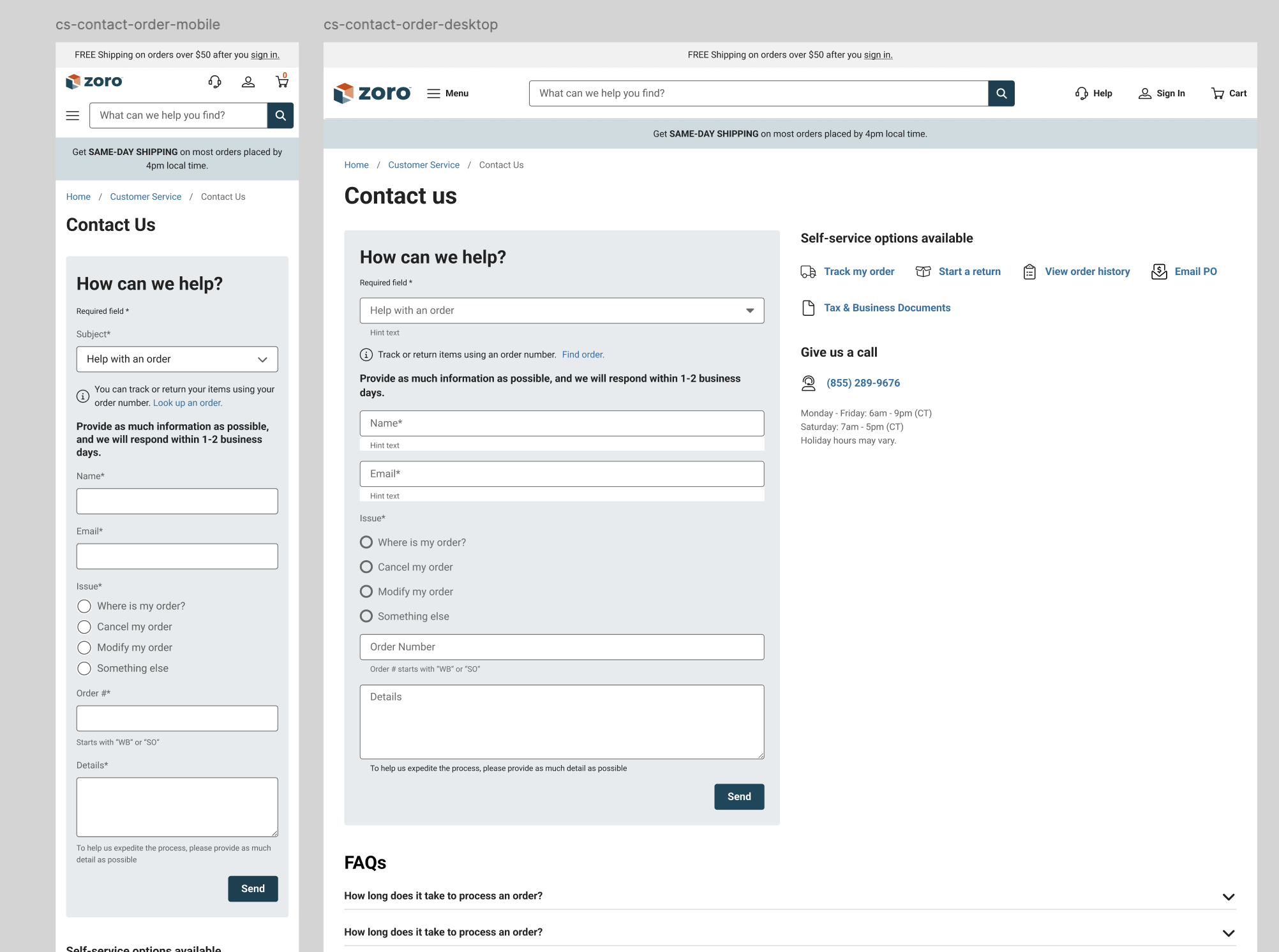Click the desktop search magnifier button
The width and height of the screenshot is (1279, 952).
pyautogui.click(x=1001, y=93)
